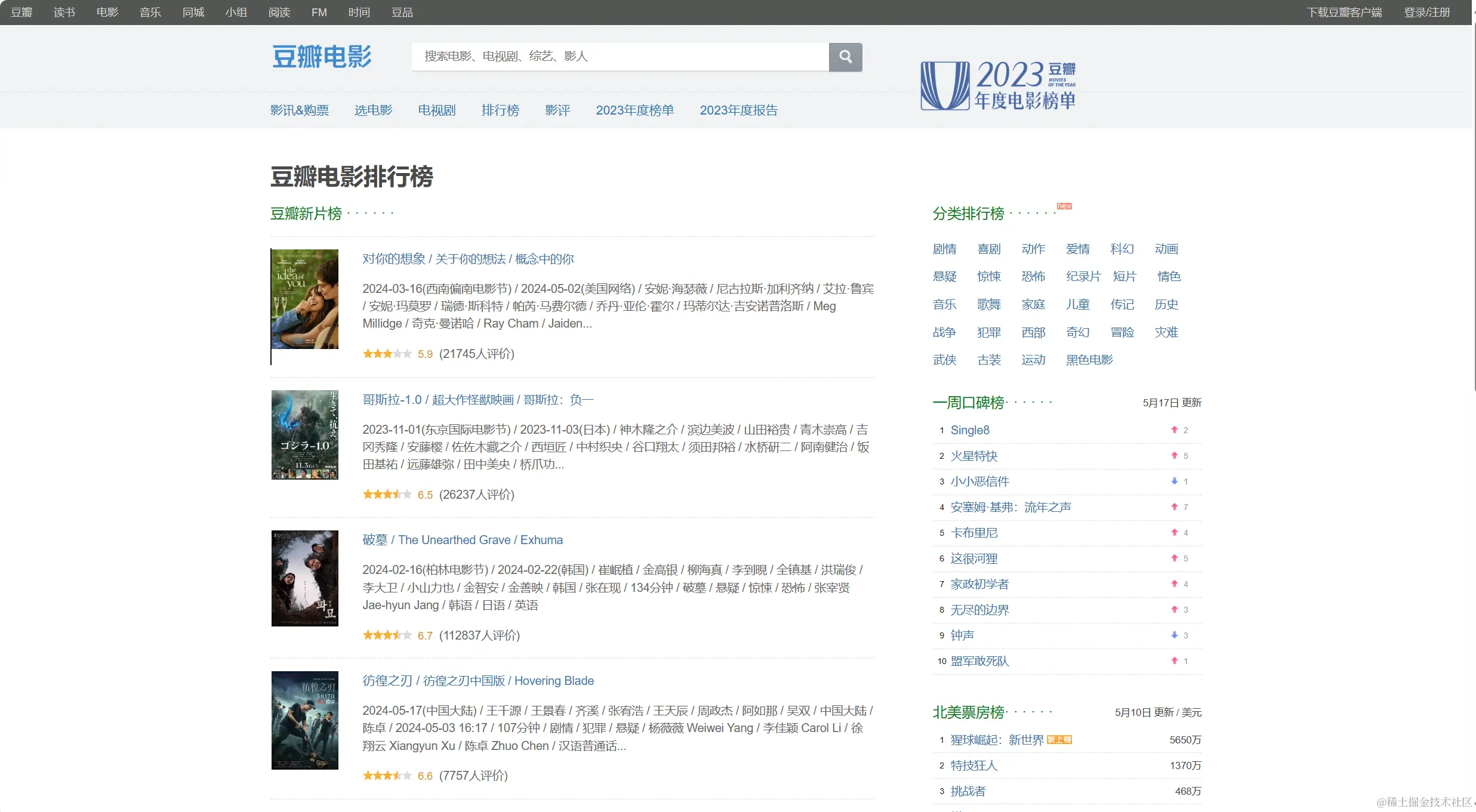The width and height of the screenshot is (1476, 812).
Task: Open the 2023年度报告 menu item
Action: (x=738, y=110)
